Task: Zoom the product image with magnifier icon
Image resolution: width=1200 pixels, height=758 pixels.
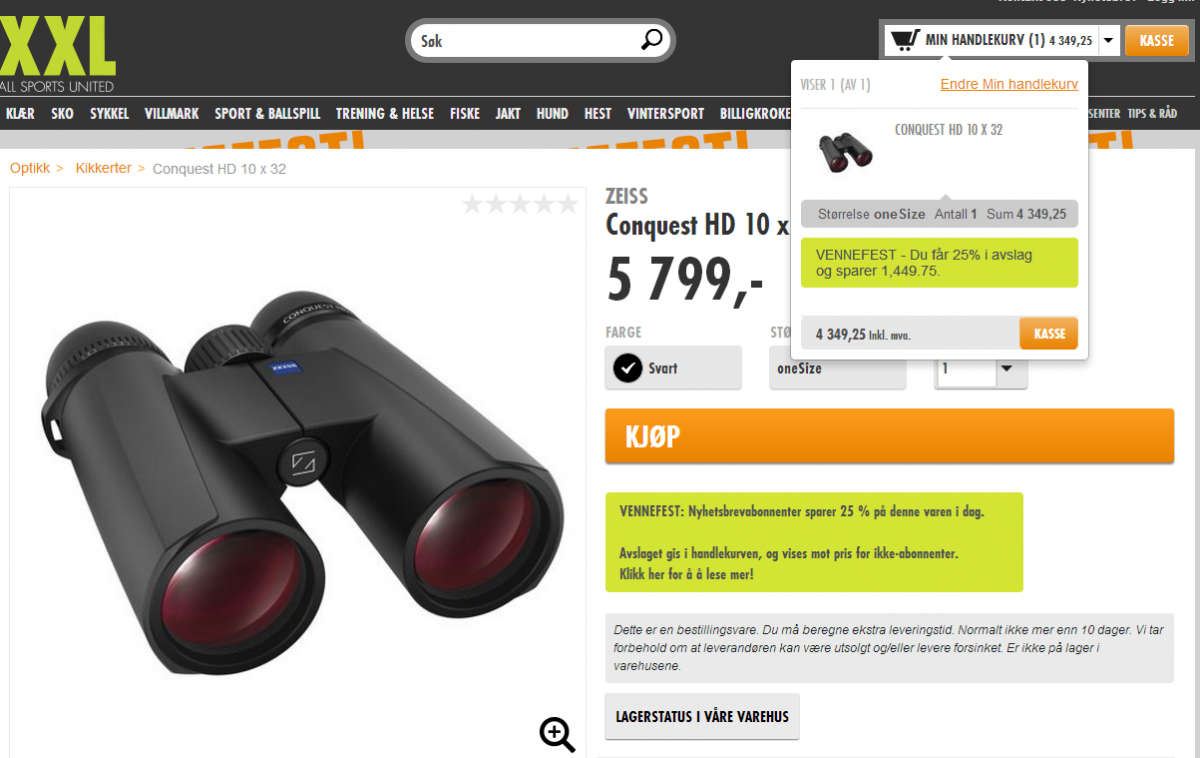Action: tap(557, 734)
